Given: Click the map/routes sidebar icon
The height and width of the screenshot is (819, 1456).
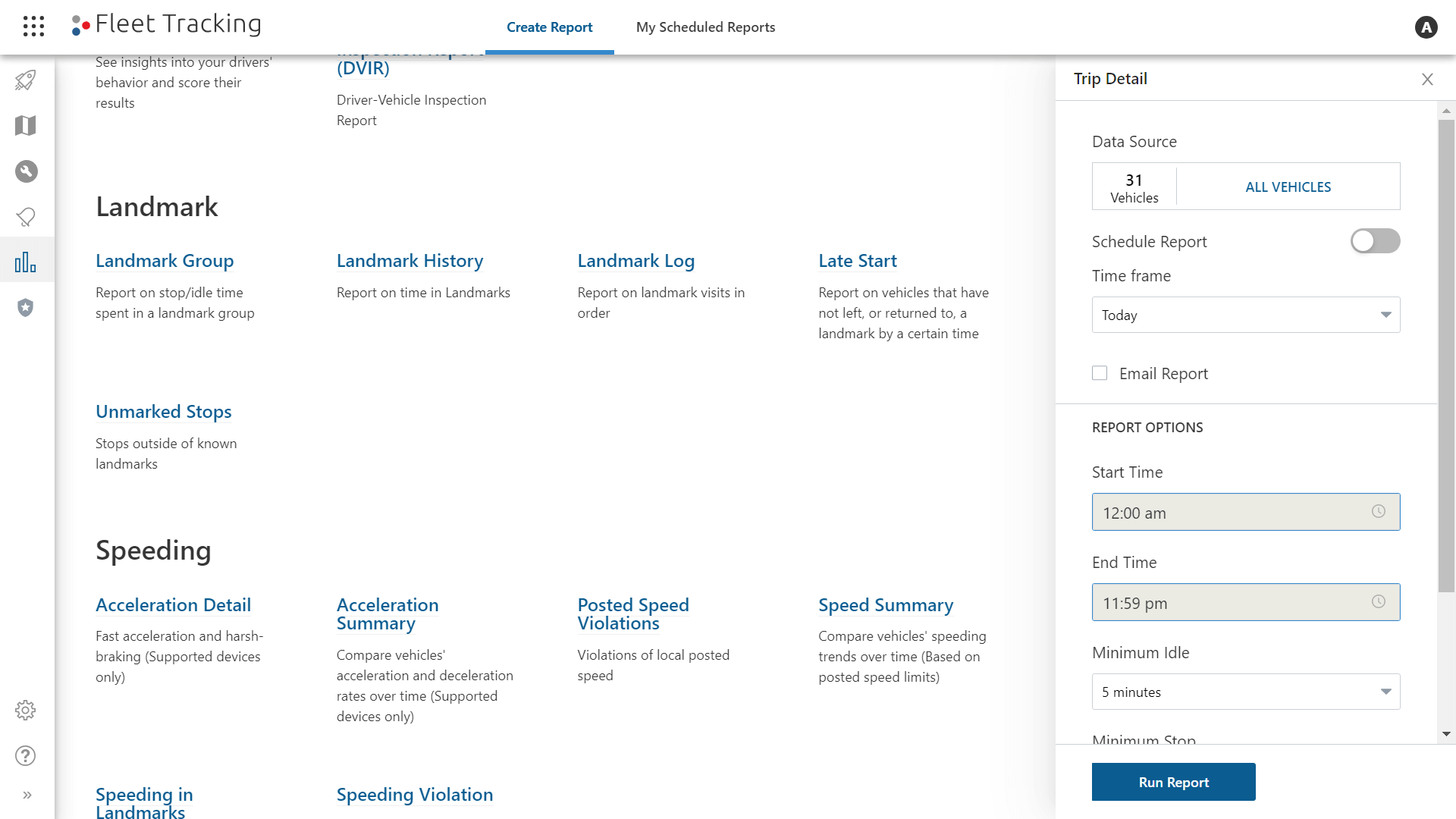Looking at the screenshot, I should click(27, 126).
